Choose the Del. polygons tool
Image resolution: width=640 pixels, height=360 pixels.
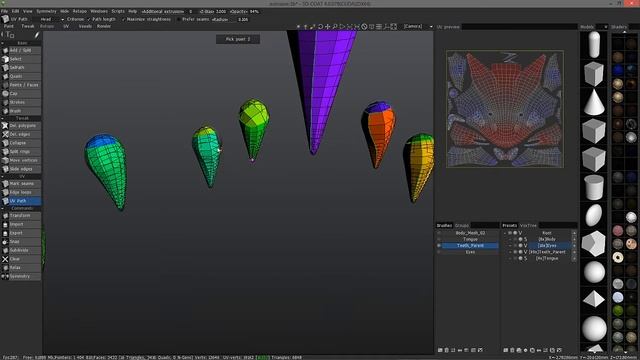click(x=21, y=126)
